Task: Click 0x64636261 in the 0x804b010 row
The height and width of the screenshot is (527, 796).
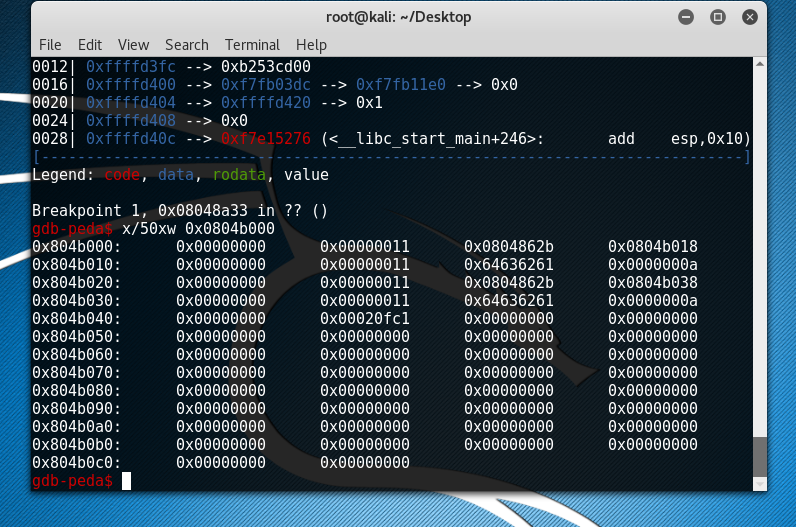Action: tap(509, 265)
